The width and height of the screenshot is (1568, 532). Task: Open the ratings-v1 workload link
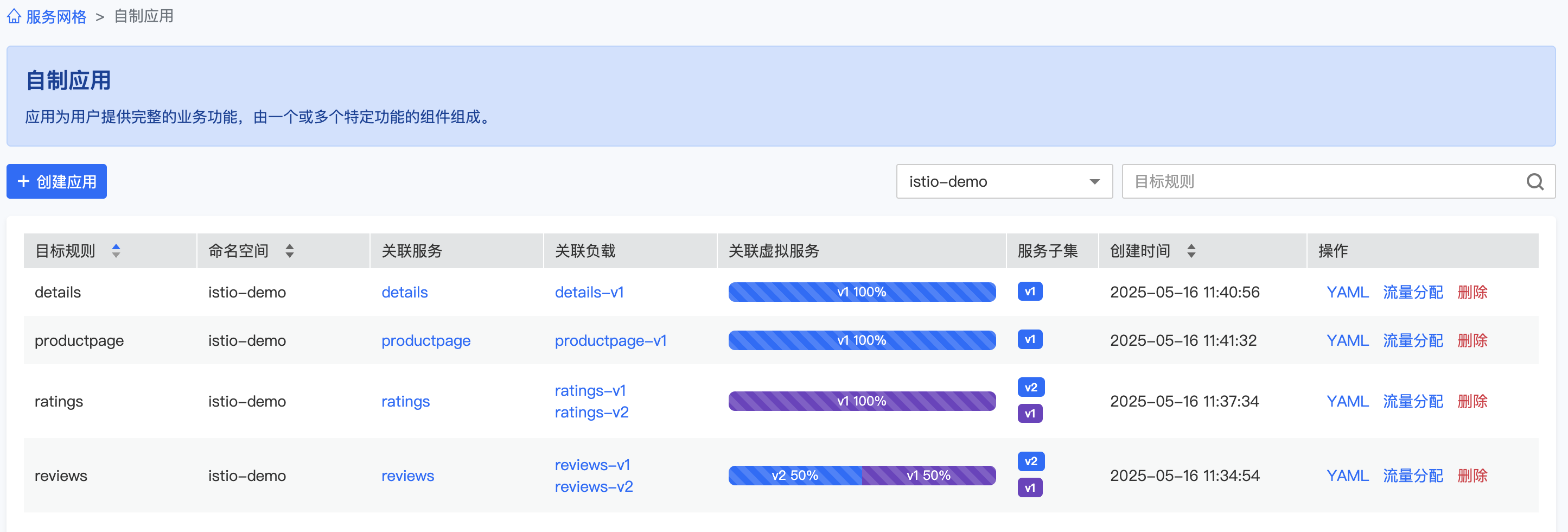(x=590, y=391)
